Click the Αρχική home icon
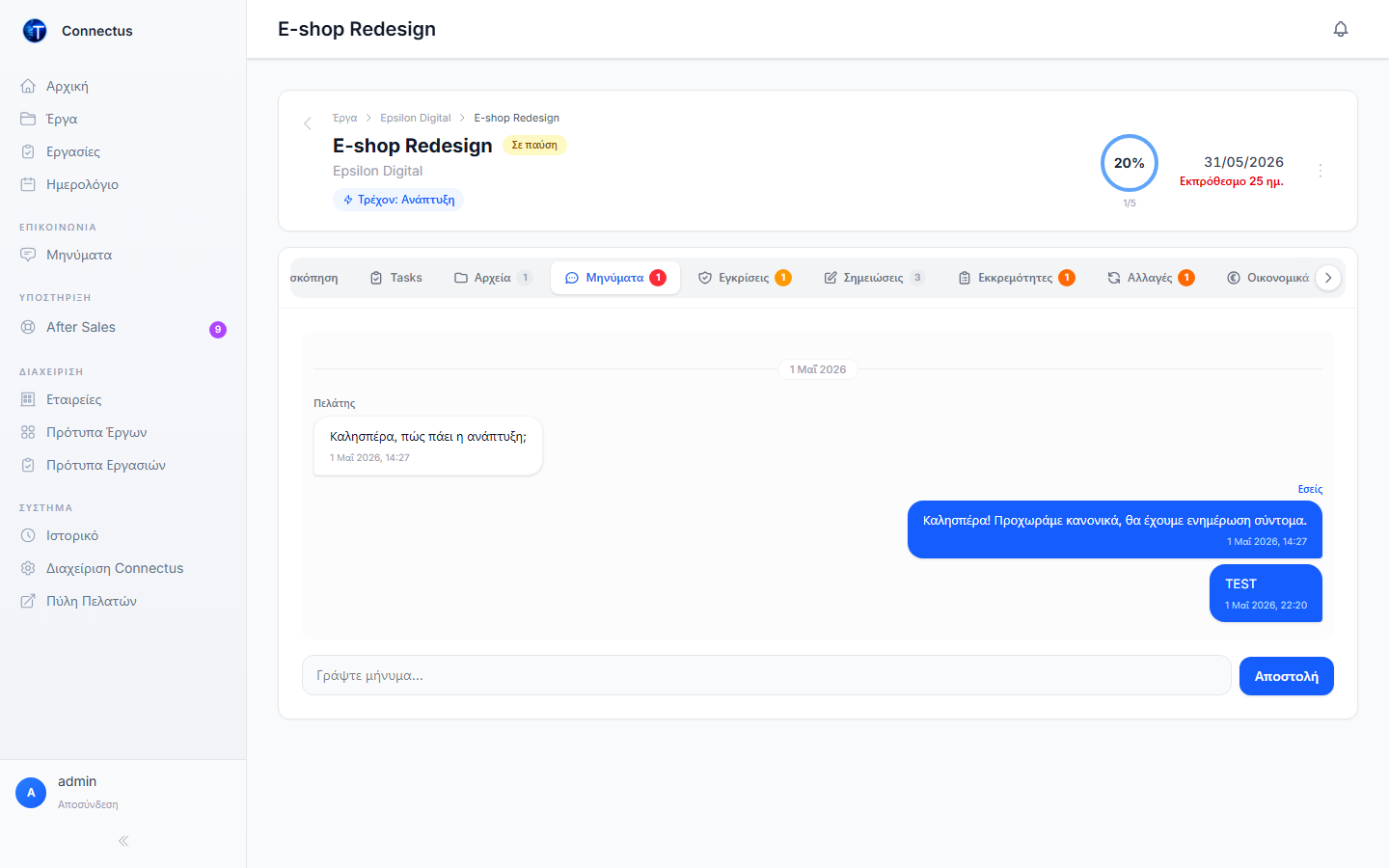The width and height of the screenshot is (1389, 868). click(28, 86)
